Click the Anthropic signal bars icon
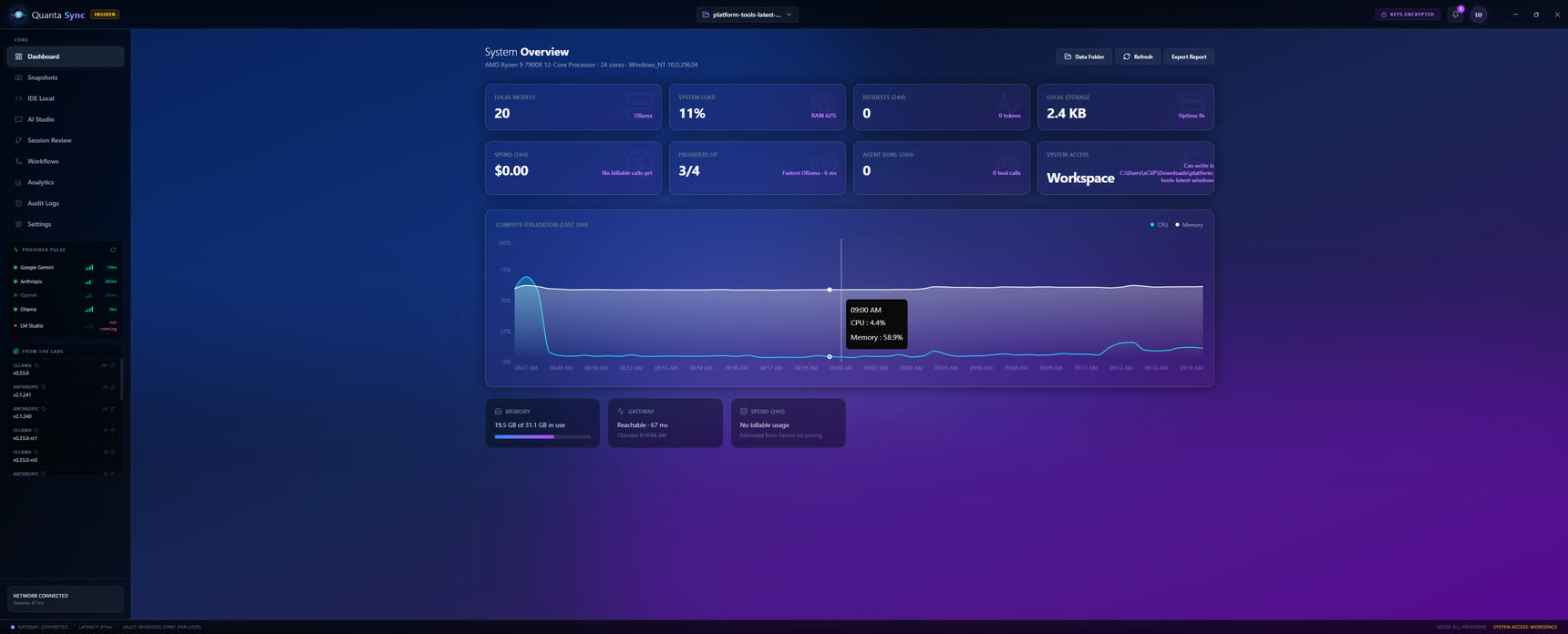Screen dimensions: 1568x634 (x=89, y=281)
